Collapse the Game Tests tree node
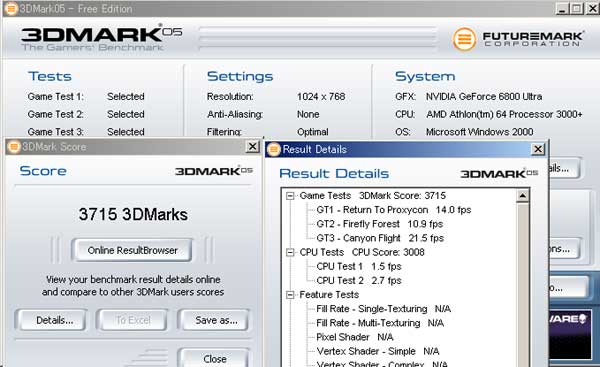 pyautogui.click(x=290, y=196)
